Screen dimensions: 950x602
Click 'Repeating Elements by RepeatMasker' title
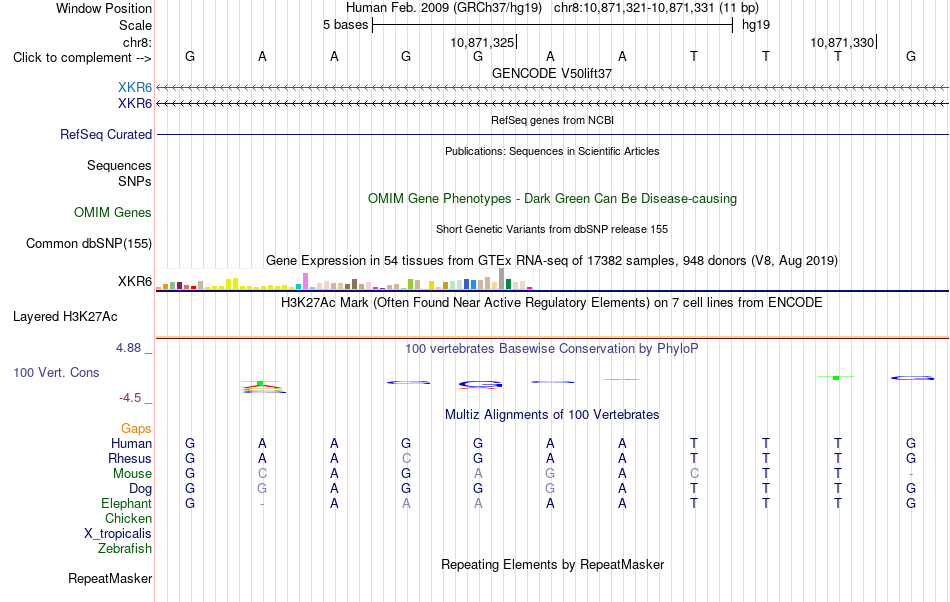(552, 564)
